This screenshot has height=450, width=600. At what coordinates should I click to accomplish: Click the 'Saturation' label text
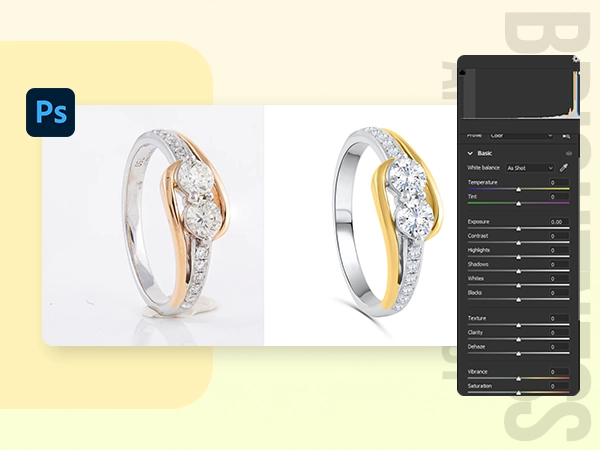pos(480,386)
